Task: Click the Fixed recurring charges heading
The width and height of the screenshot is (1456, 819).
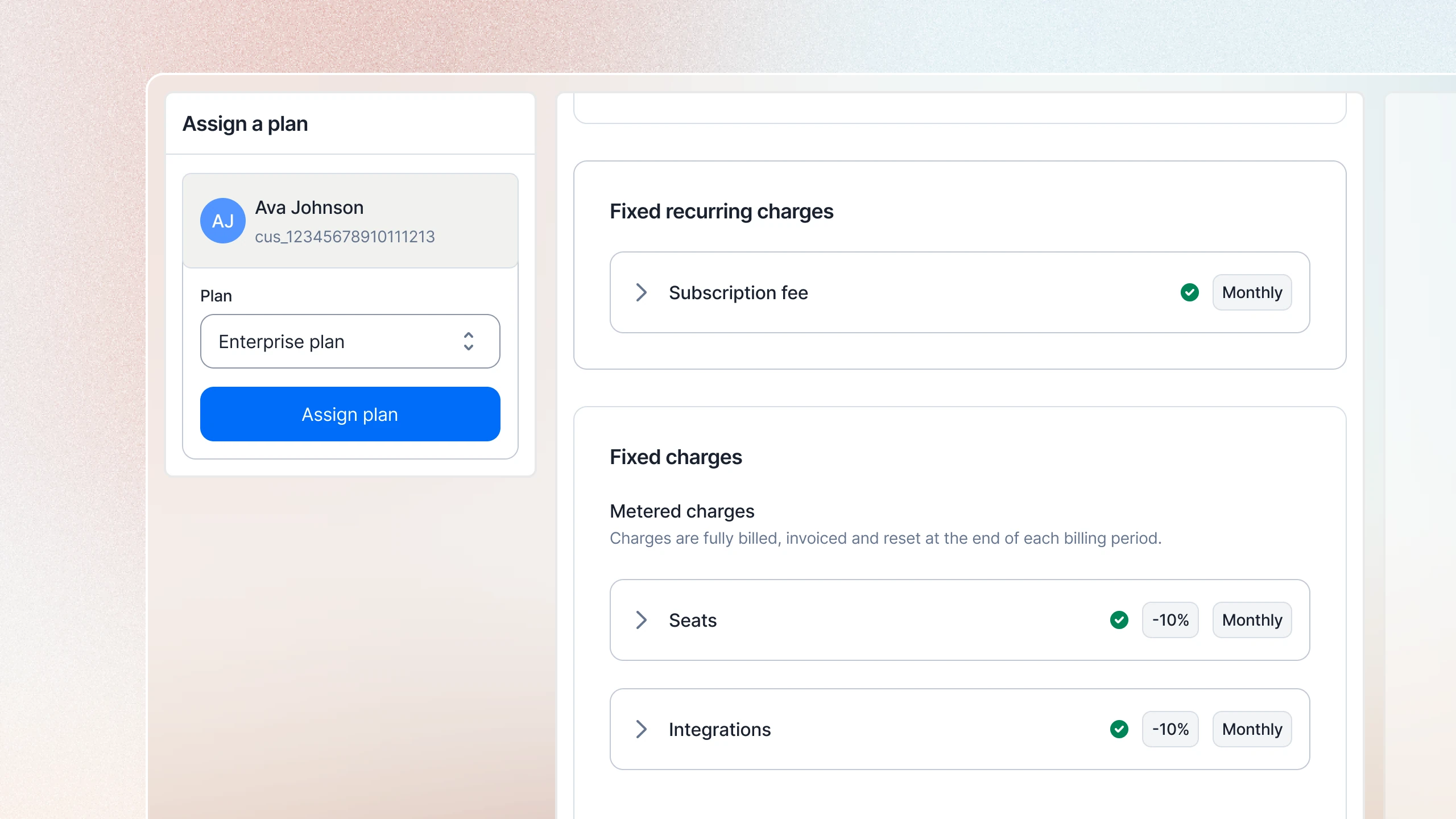Action: (721, 212)
